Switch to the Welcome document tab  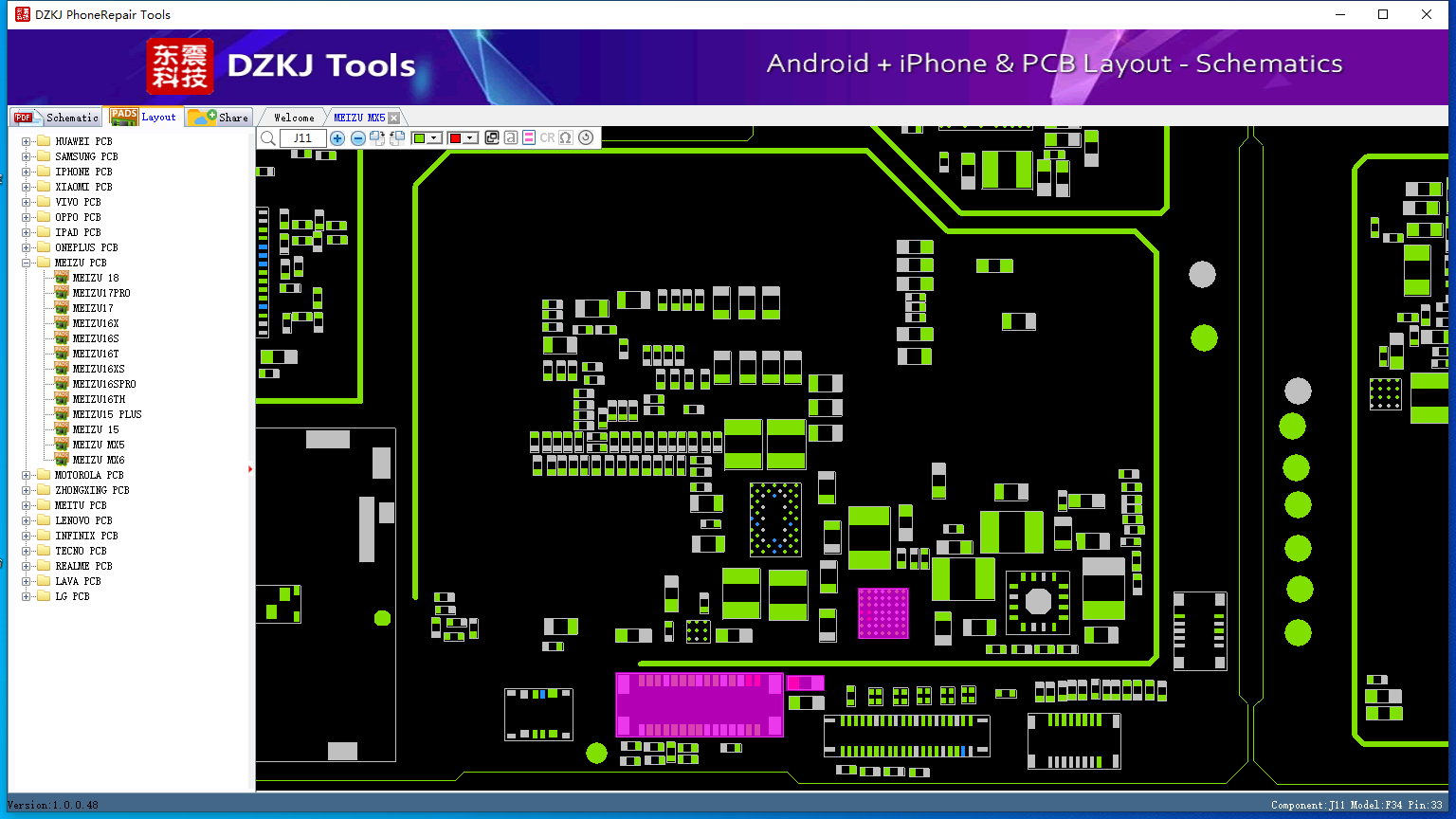pos(294,118)
